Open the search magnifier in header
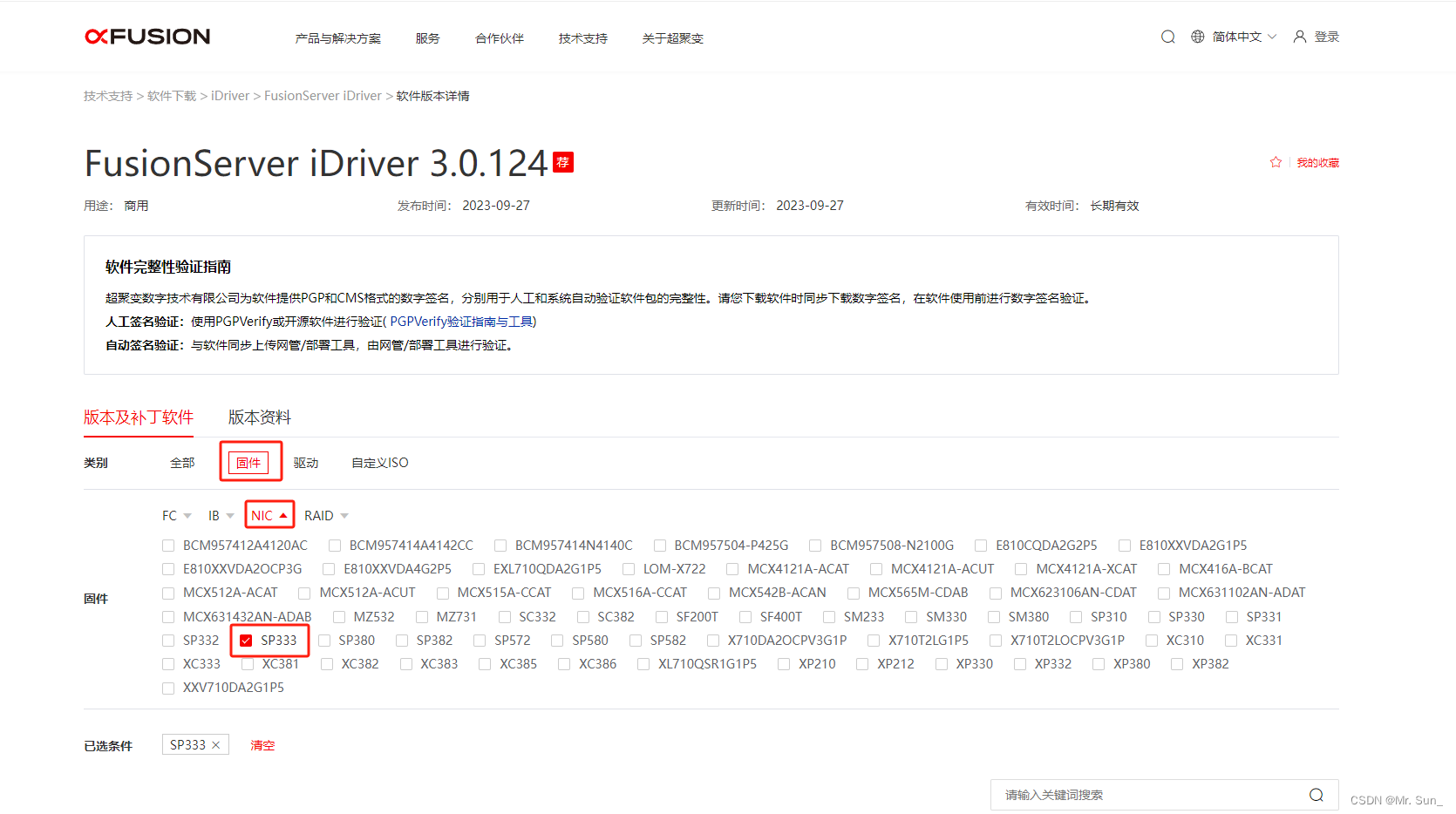Image resolution: width=1456 pixels, height=814 pixels. coord(1168,37)
